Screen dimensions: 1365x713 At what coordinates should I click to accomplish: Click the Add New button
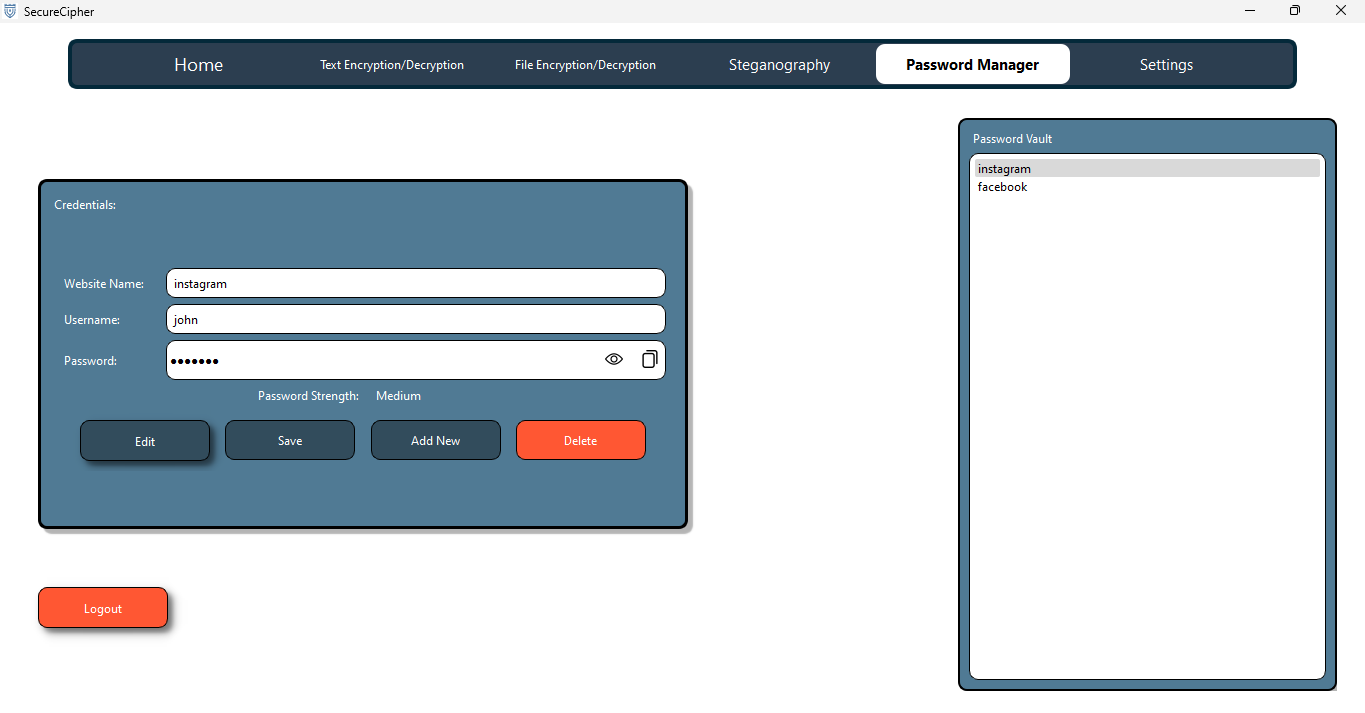point(435,441)
